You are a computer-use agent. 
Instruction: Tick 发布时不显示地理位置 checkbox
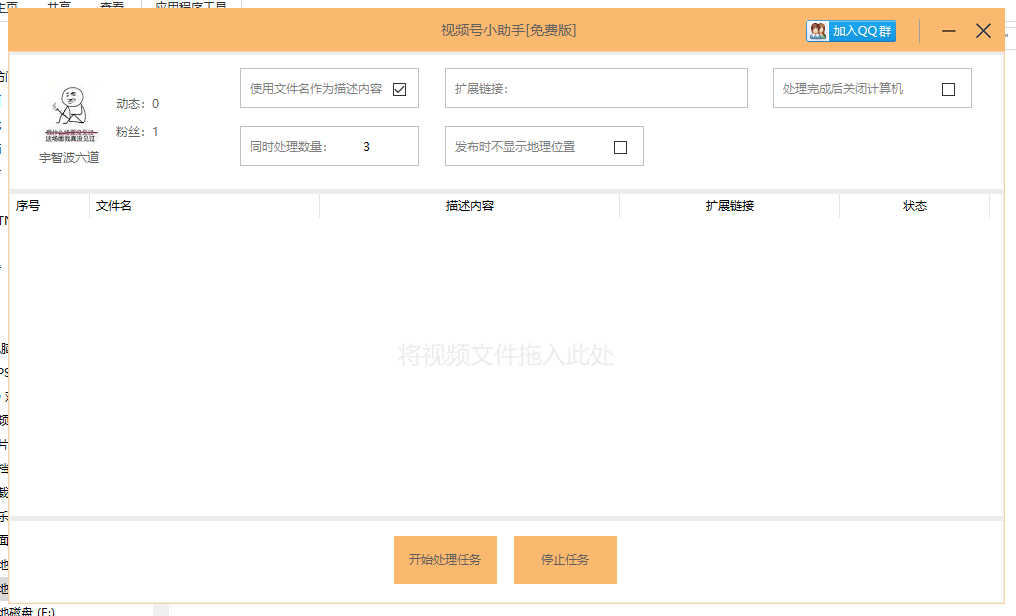(x=620, y=148)
